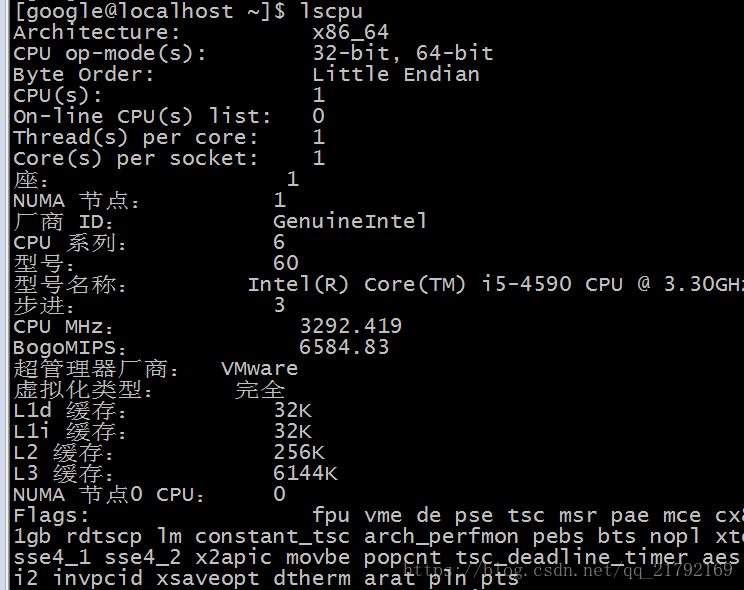Click the Little Endian value
The image size is (744, 590).
point(396,75)
